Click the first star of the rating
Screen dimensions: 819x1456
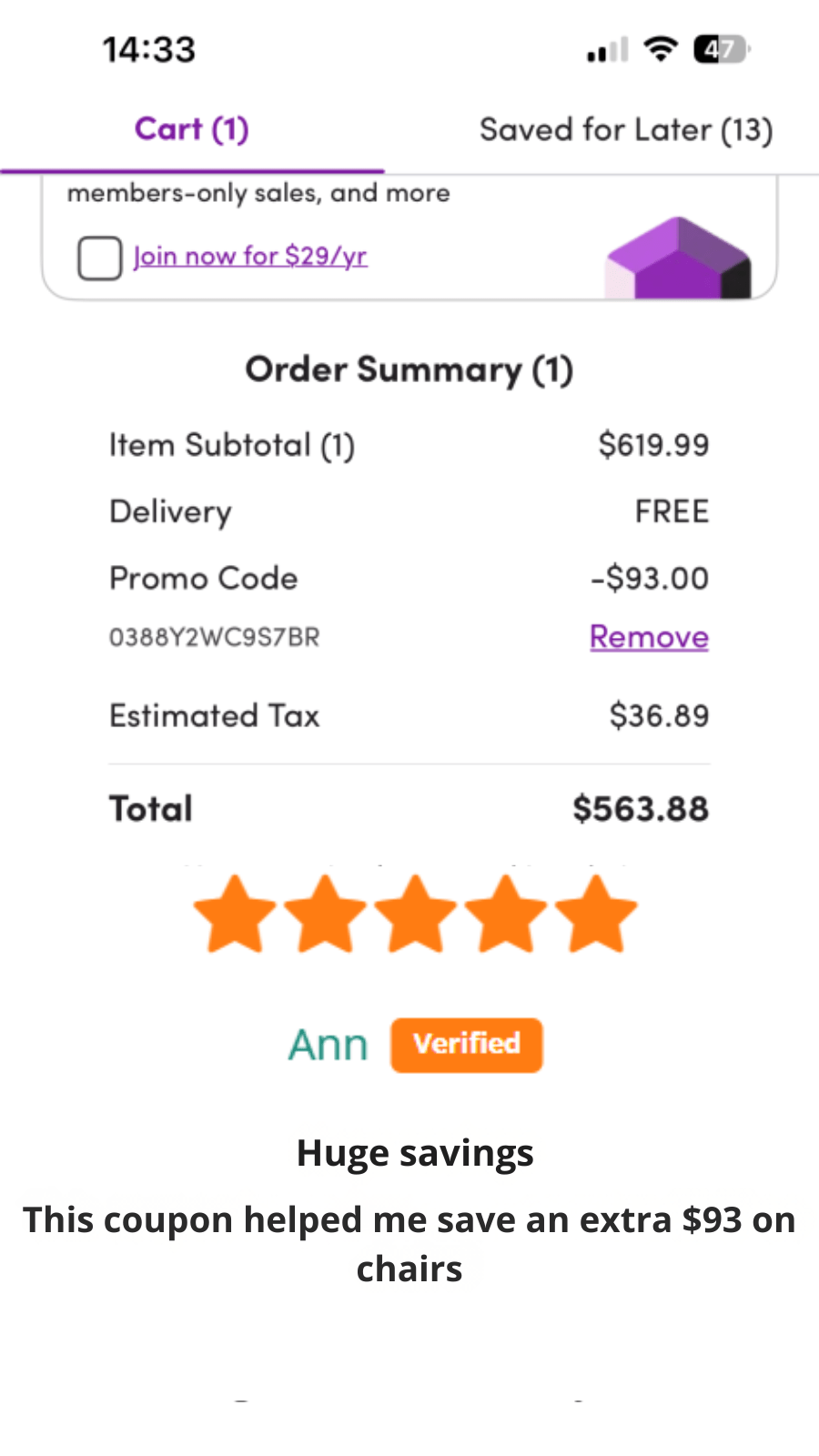click(234, 913)
